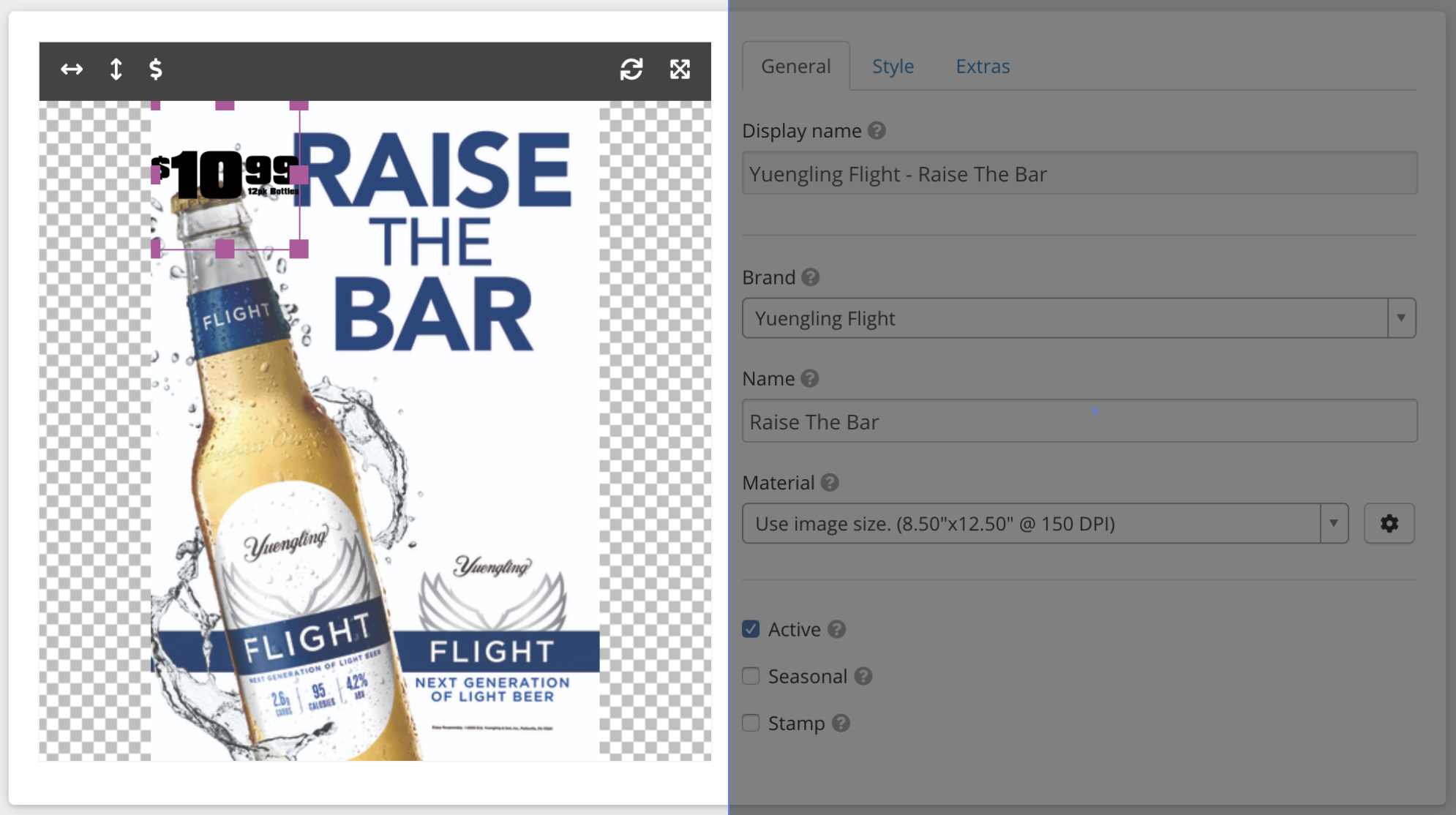This screenshot has width=1456, height=815.
Task: Enable the Stamp checkbox
Action: coord(751,723)
